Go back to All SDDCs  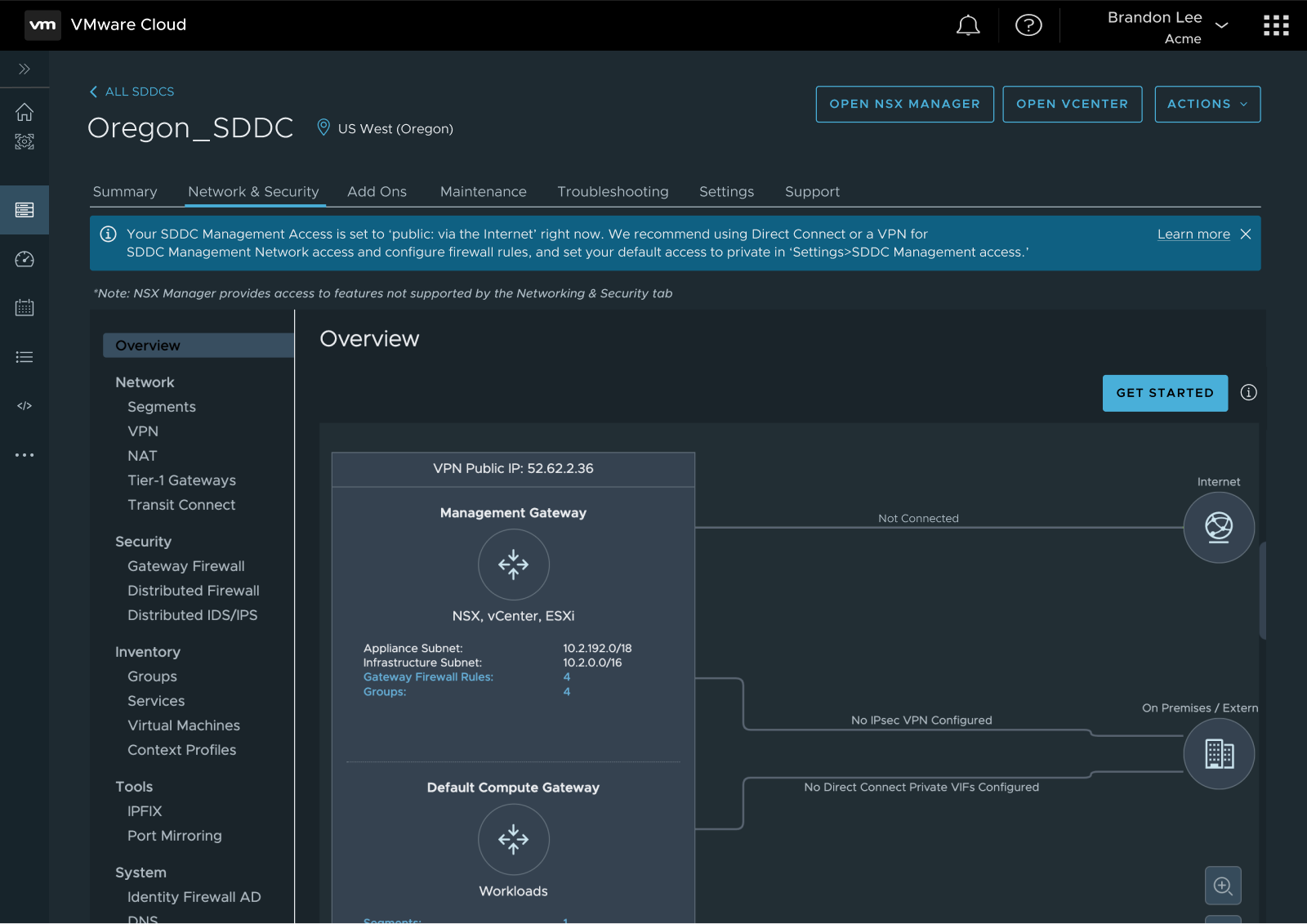132,92
